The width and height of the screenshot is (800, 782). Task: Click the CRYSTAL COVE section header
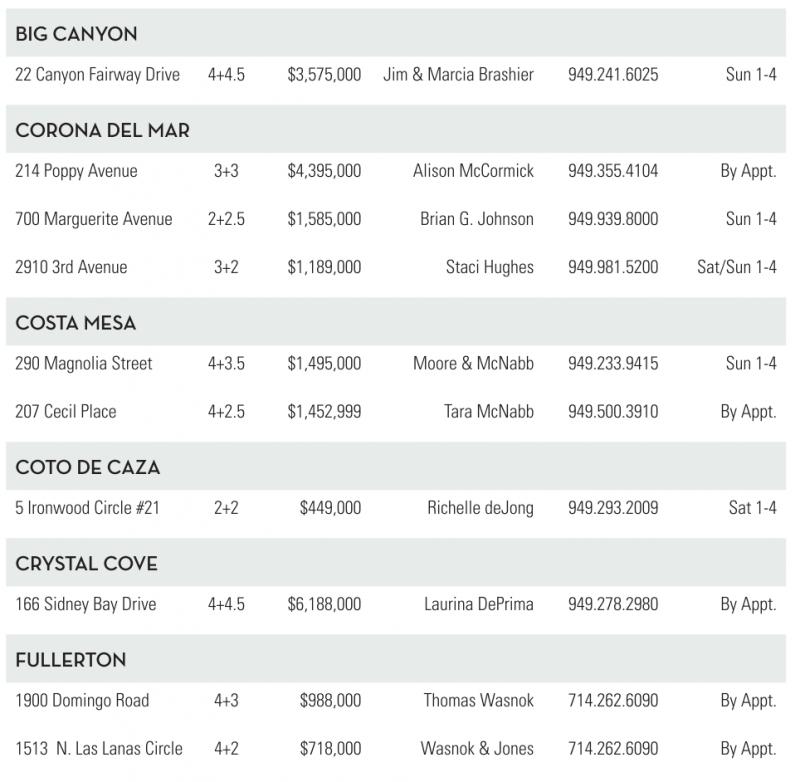(x=86, y=564)
